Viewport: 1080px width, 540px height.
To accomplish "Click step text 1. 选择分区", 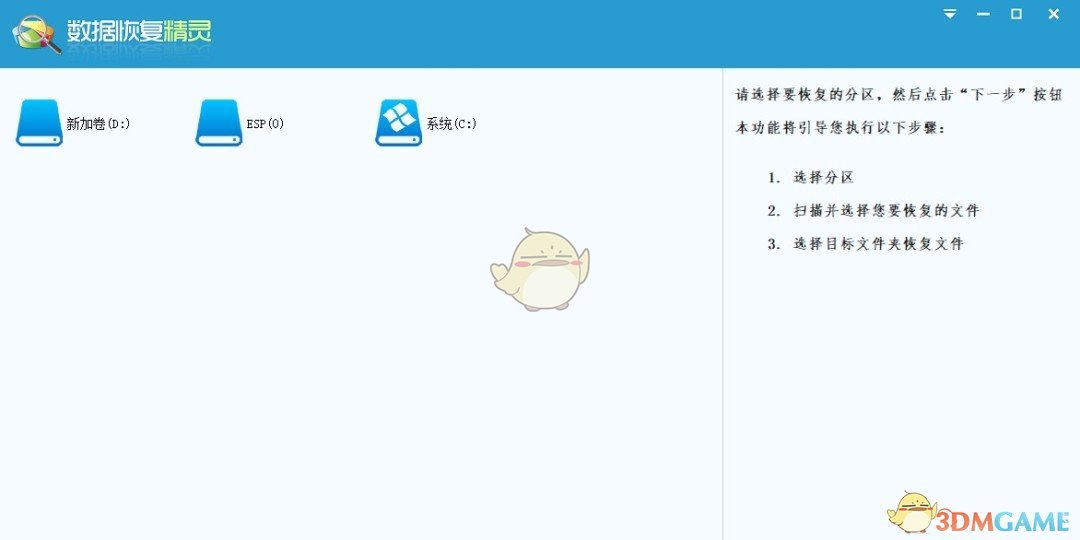I will coord(811,177).
